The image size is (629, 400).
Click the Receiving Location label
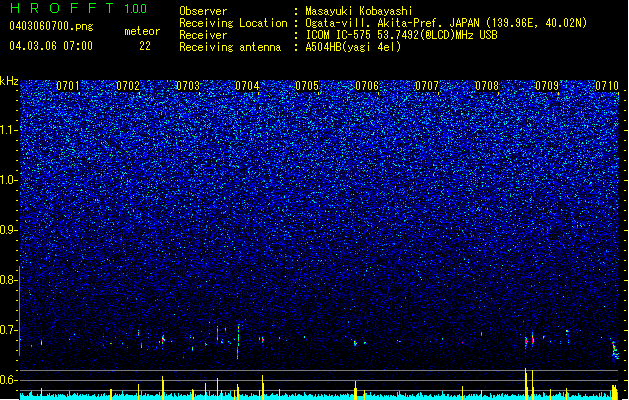pyautogui.click(x=233, y=23)
